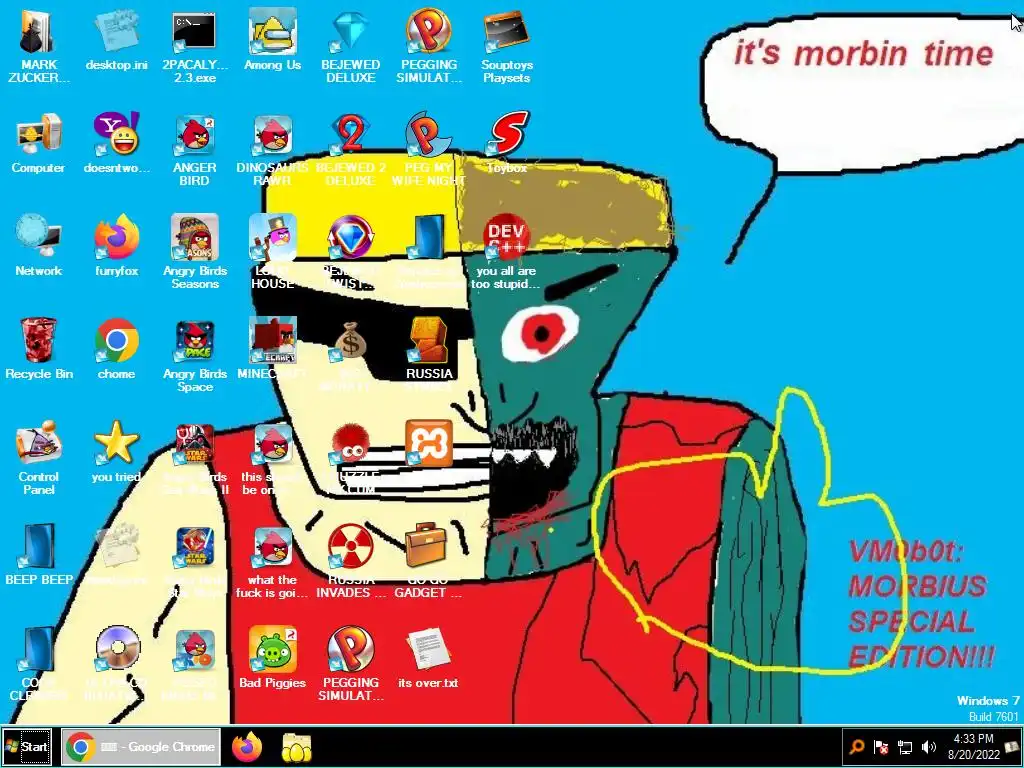Select the desktop.ini file icon
Viewport: 1024px width, 768px height.
click(116, 33)
